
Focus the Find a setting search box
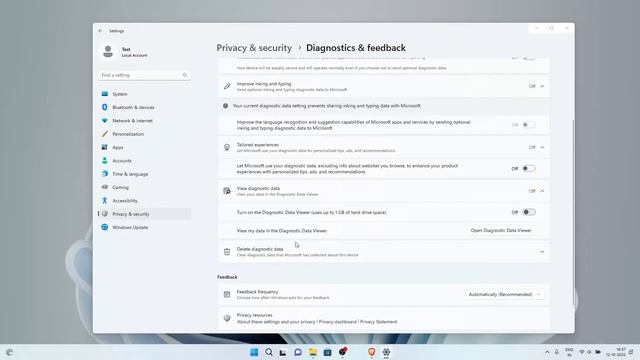[x=144, y=75]
